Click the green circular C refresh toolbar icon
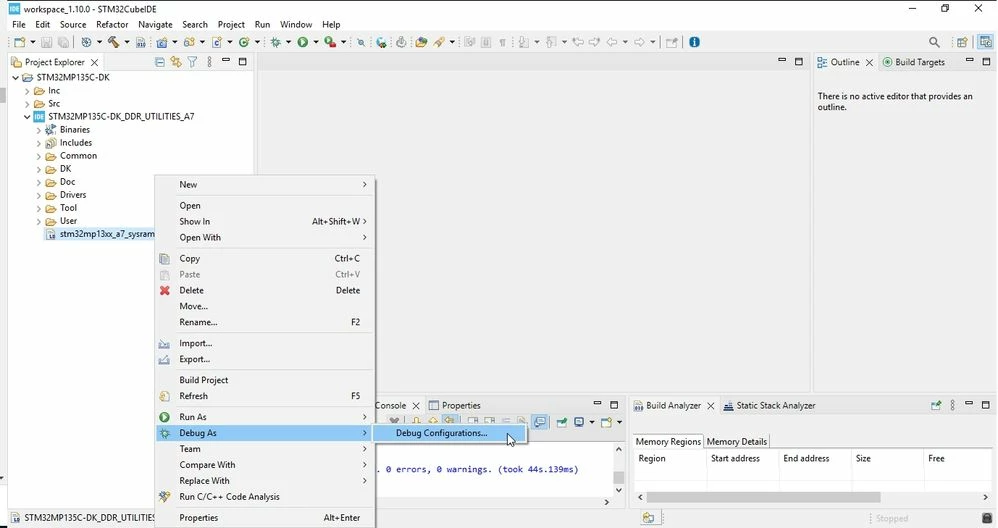Screen dimensions: 998x528 244,42
